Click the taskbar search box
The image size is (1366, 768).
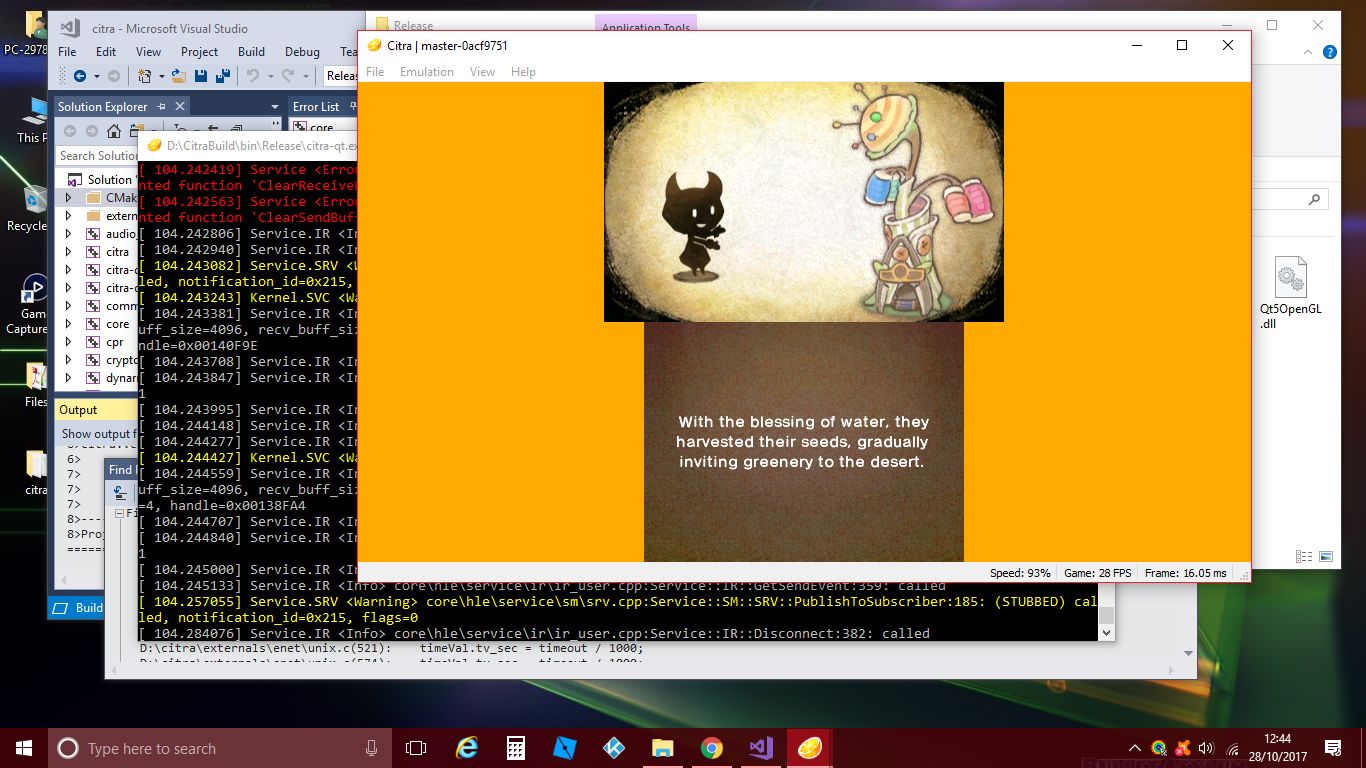click(x=220, y=748)
